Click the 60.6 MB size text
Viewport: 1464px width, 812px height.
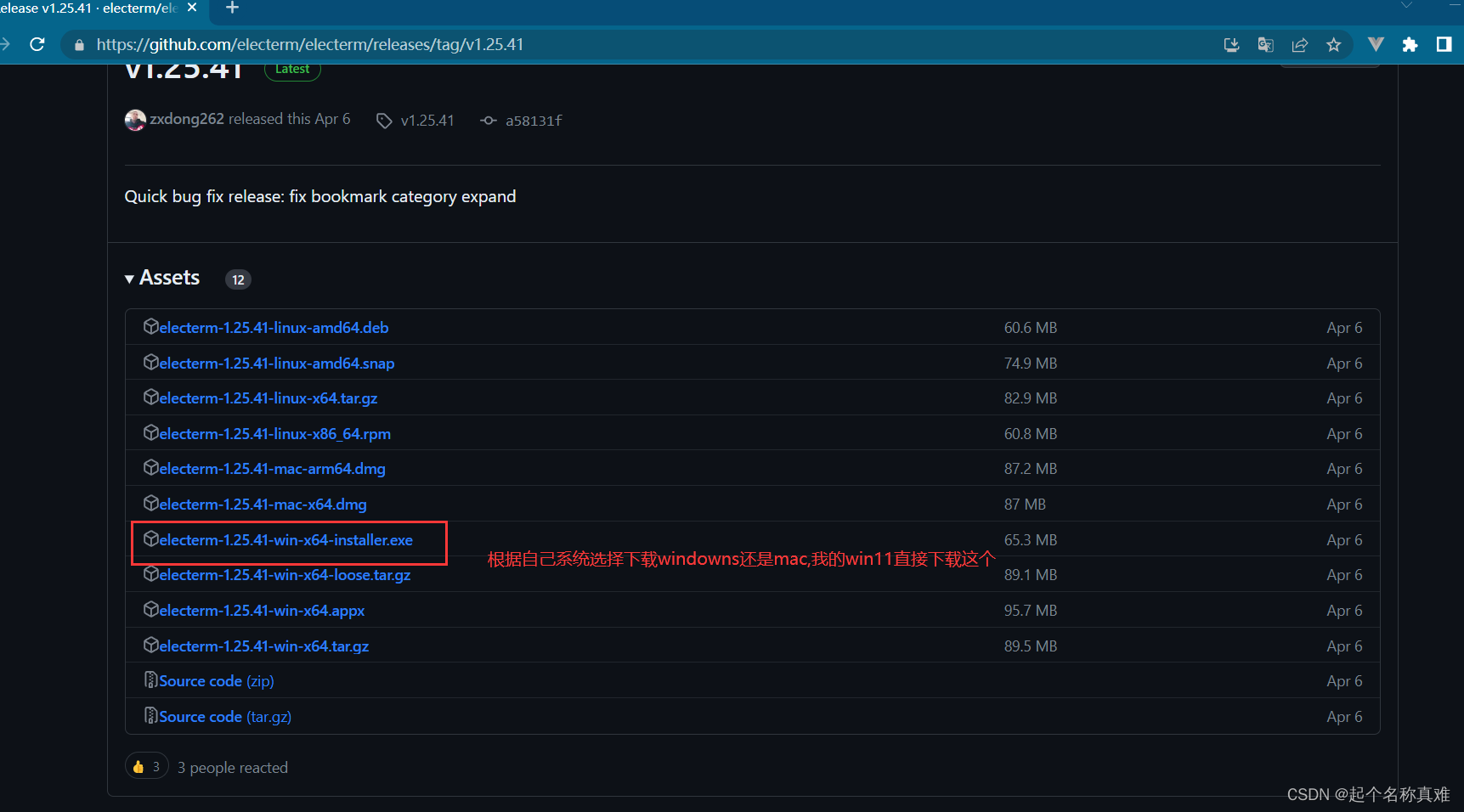[x=1031, y=328]
